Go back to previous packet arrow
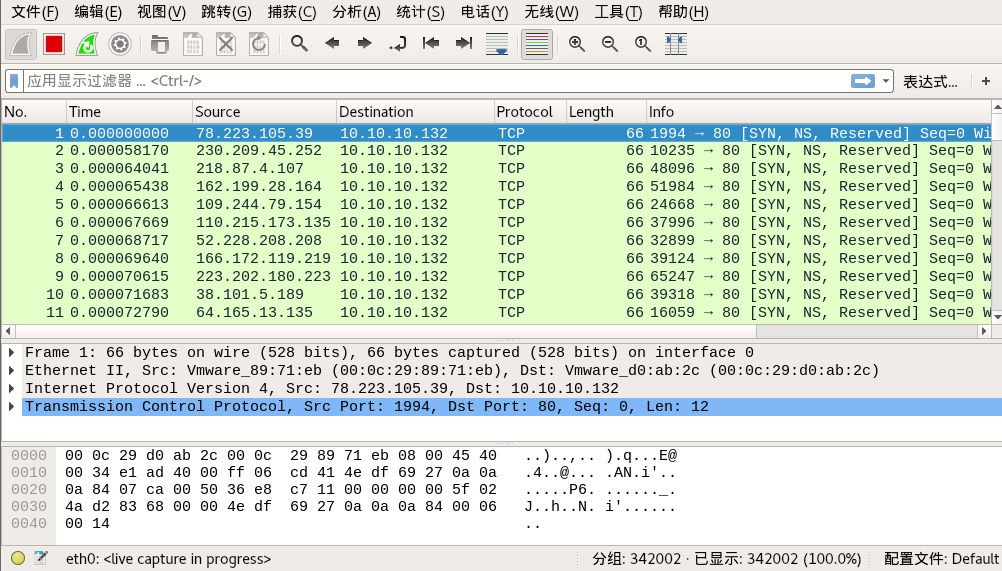Screen dimensions: 1002x571 (332, 43)
